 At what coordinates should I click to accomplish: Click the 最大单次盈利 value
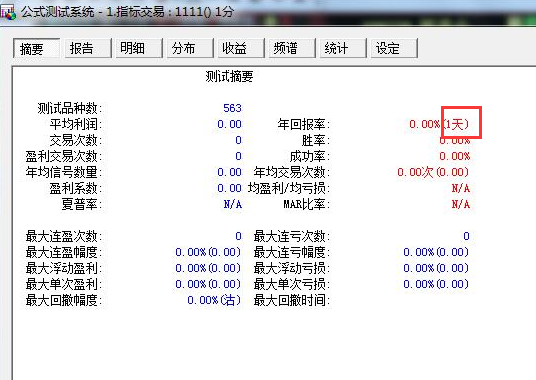208,284
